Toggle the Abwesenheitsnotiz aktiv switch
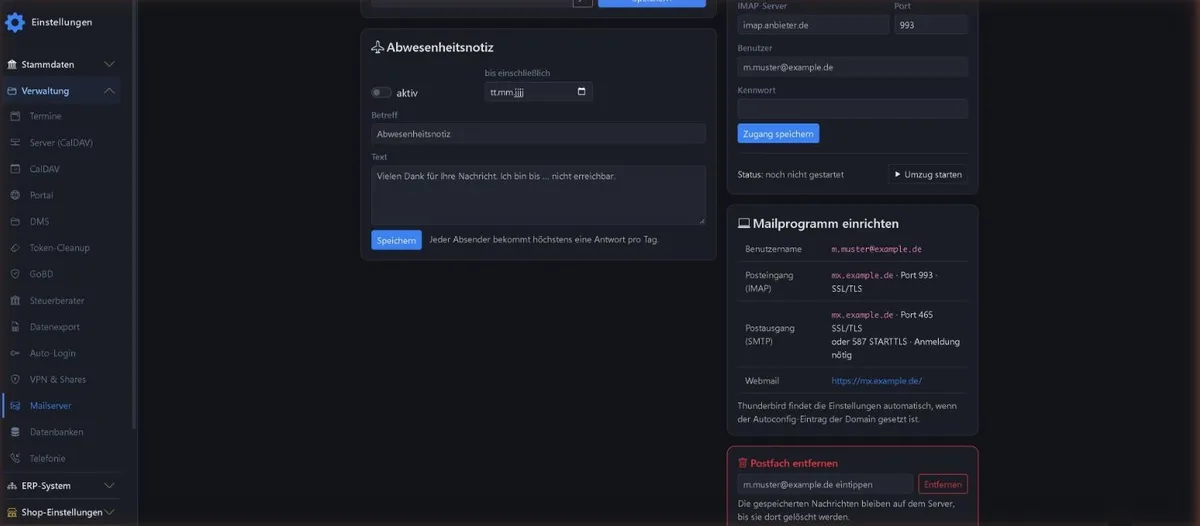 [x=381, y=92]
